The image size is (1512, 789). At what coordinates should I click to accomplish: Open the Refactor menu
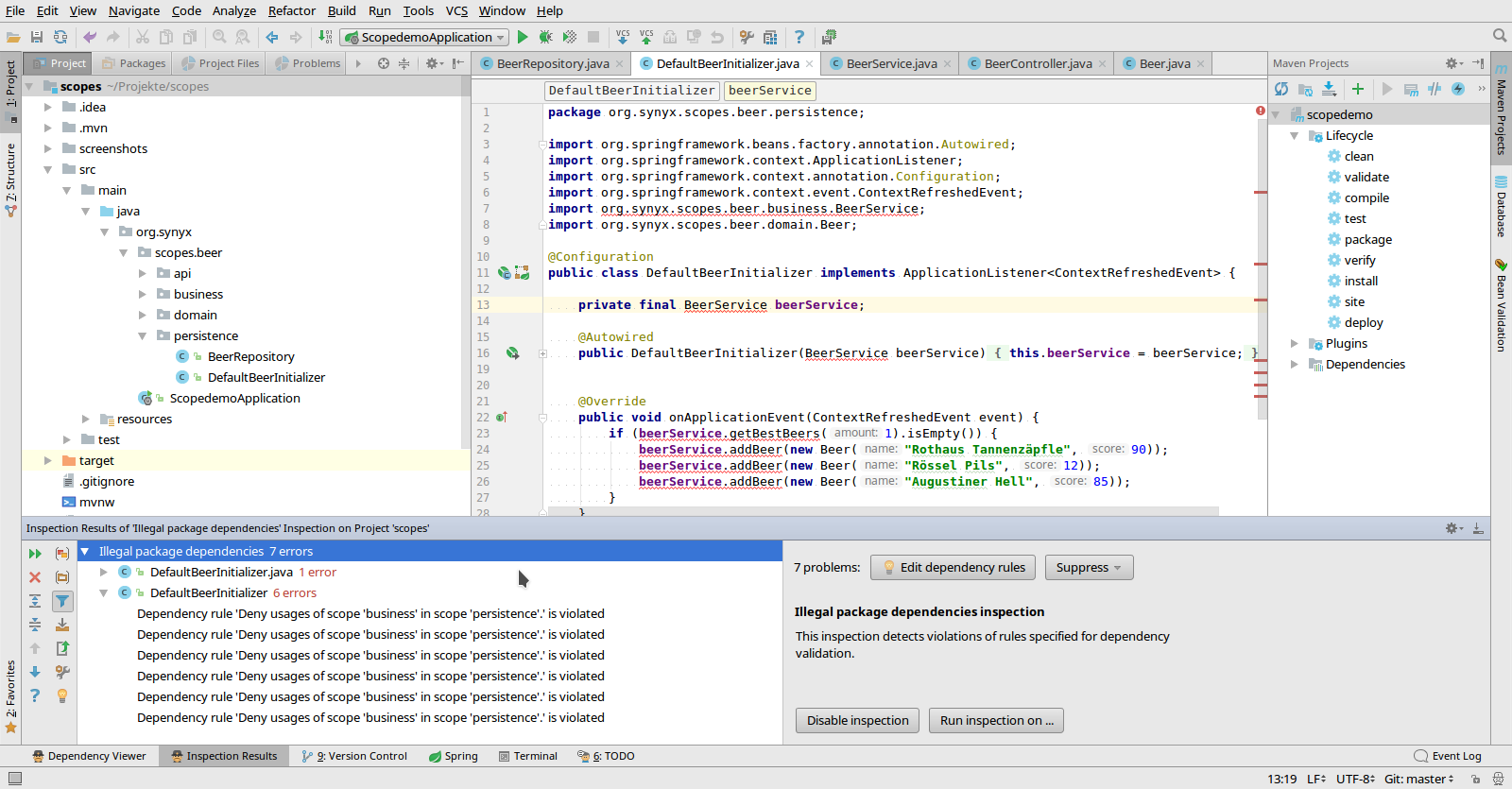point(292,10)
